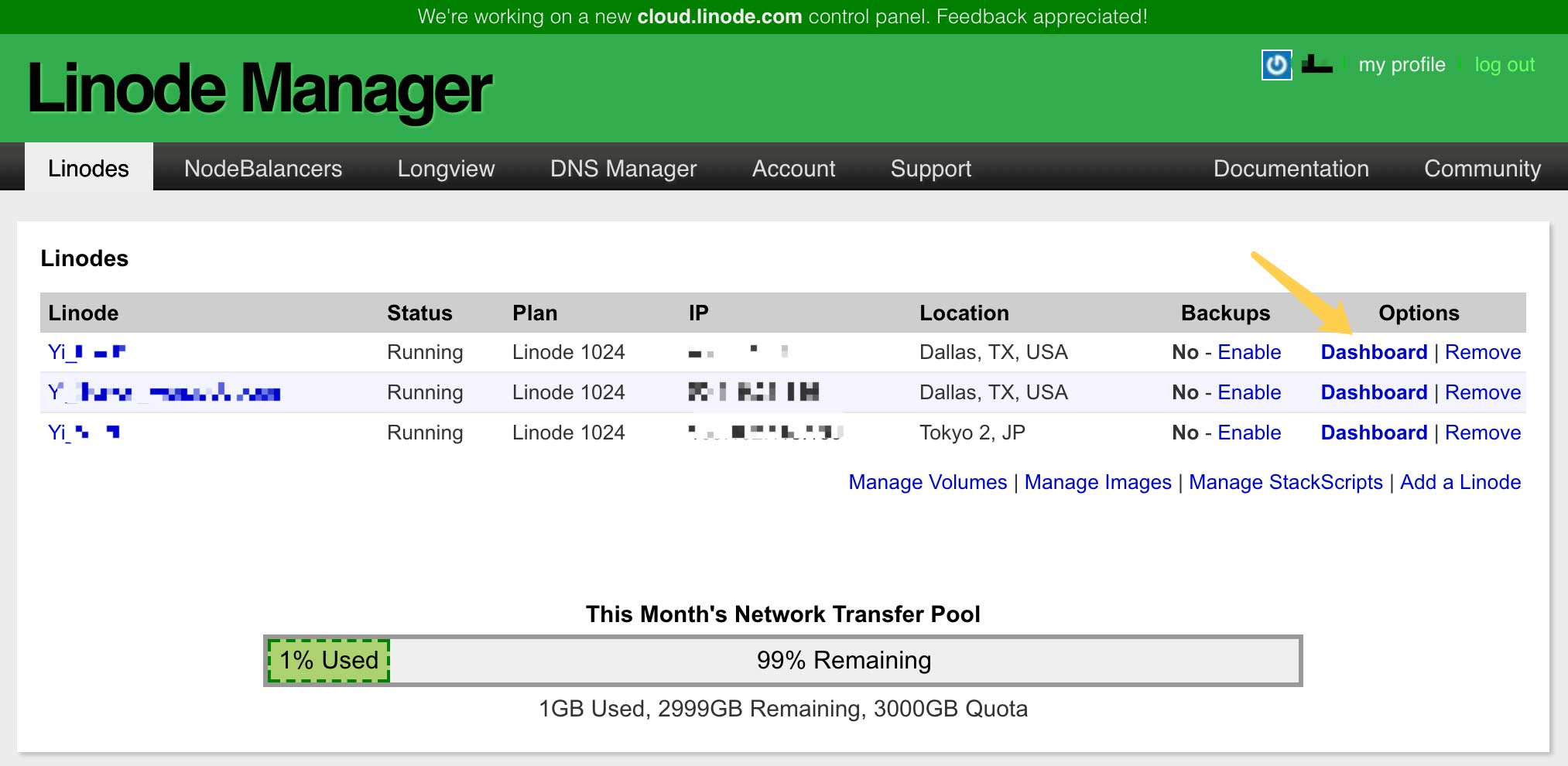
Task: Open the Account tab
Action: [x=793, y=168]
